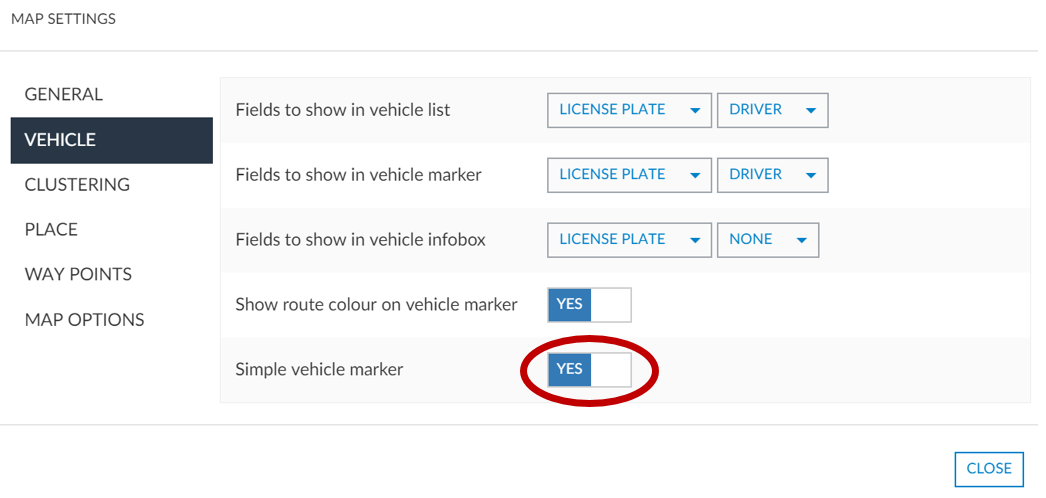Screen dimensions: 1046x498
Task: Click the 'Simple vehicle marker' label text
Action: coord(319,369)
